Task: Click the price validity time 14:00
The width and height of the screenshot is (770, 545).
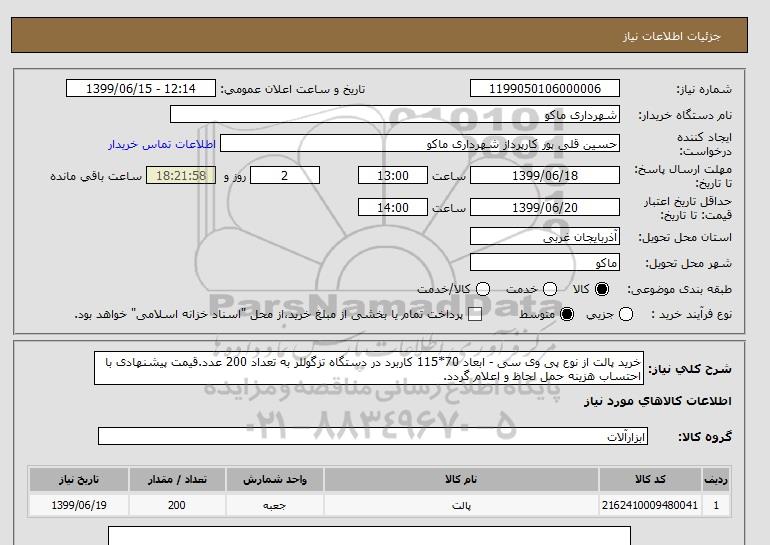Action: coord(393,207)
